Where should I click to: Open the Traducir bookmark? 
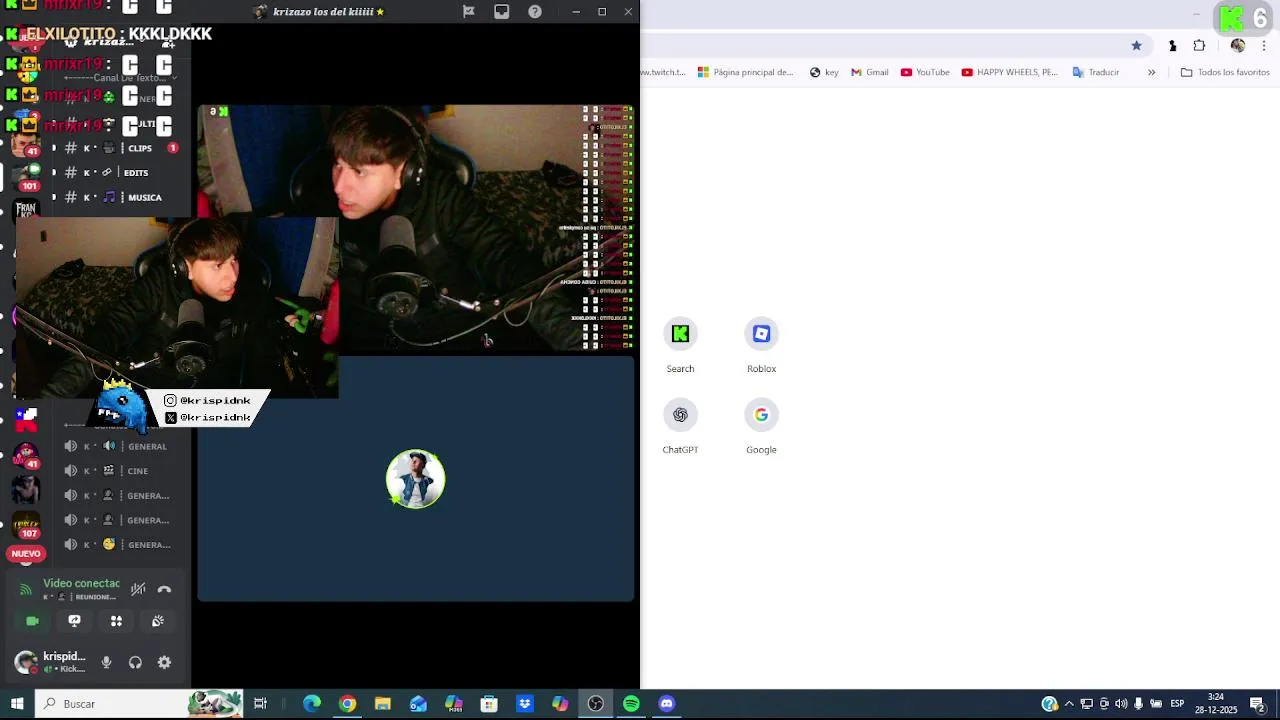[1095, 72]
